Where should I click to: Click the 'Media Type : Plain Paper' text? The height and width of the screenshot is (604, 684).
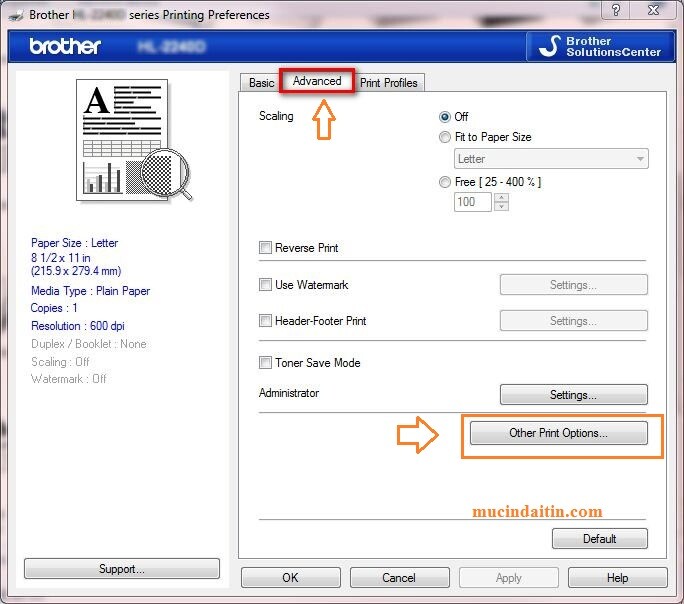pos(90,291)
